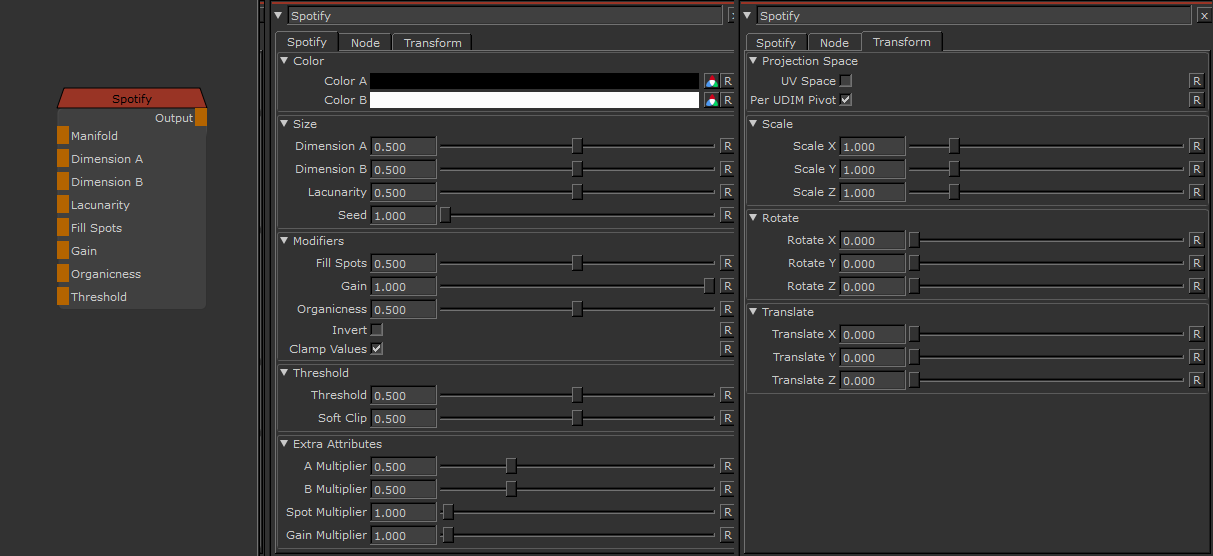Reset Scale X using R icon
Screen dimensions: 1213x556
click(x=1196, y=147)
